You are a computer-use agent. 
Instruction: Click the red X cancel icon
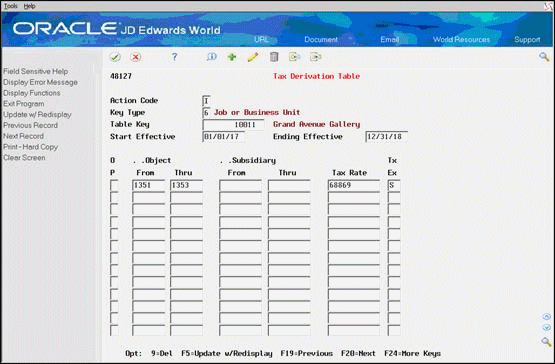point(136,57)
